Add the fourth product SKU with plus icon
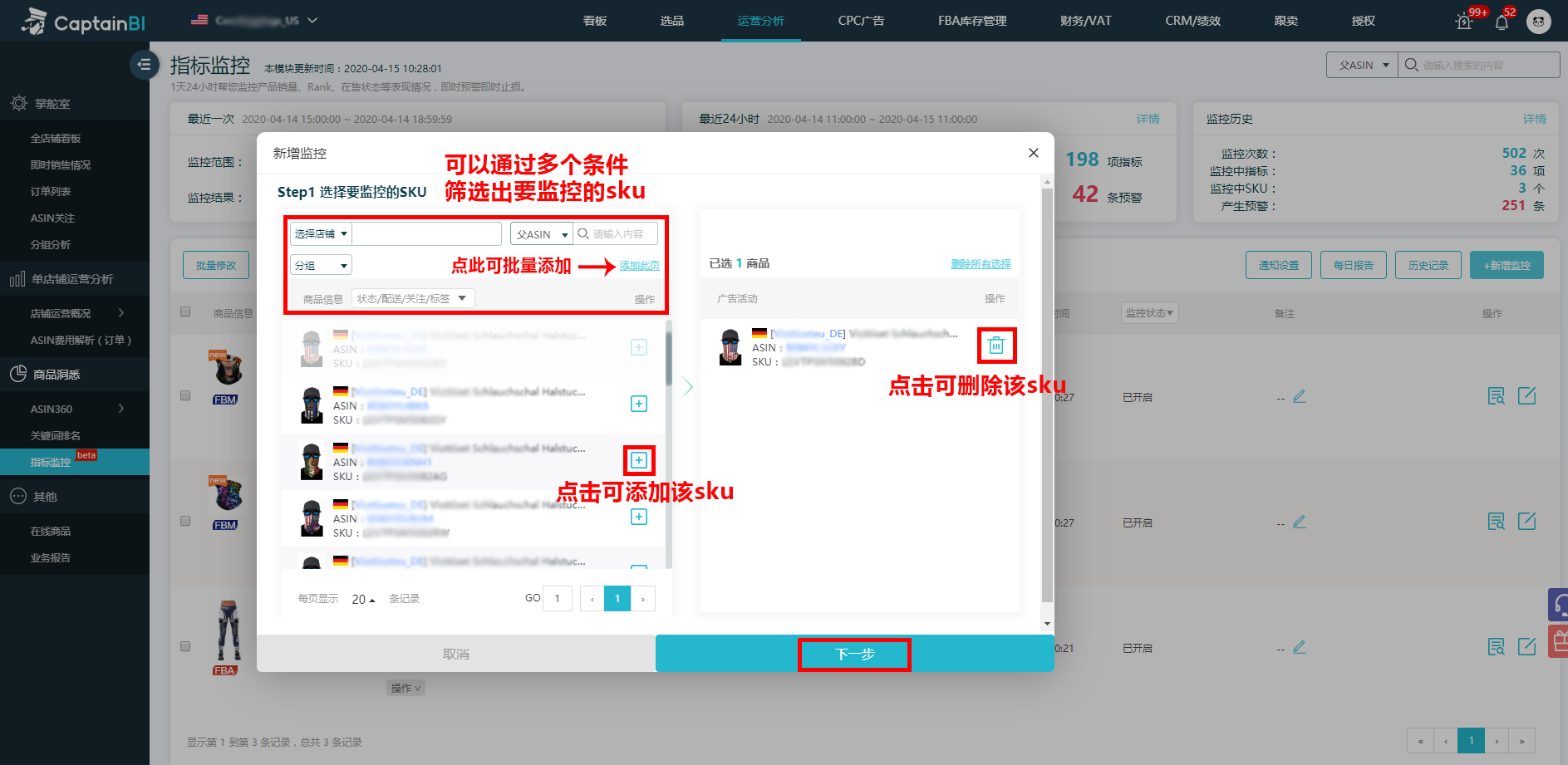This screenshot has height=765, width=1568. [x=639, y=517]
